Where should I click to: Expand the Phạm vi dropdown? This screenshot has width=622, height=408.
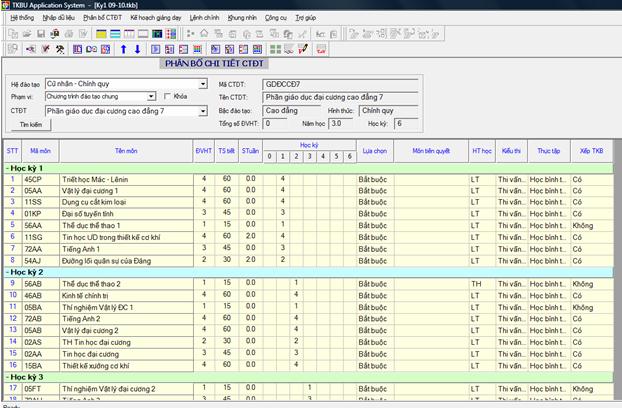click(151, 97)
